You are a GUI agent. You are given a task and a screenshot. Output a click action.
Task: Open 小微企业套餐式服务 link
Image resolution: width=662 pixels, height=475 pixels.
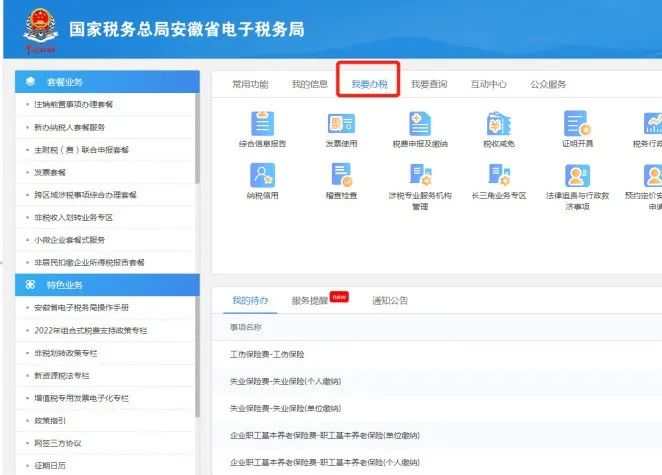[x=69, y=240]
